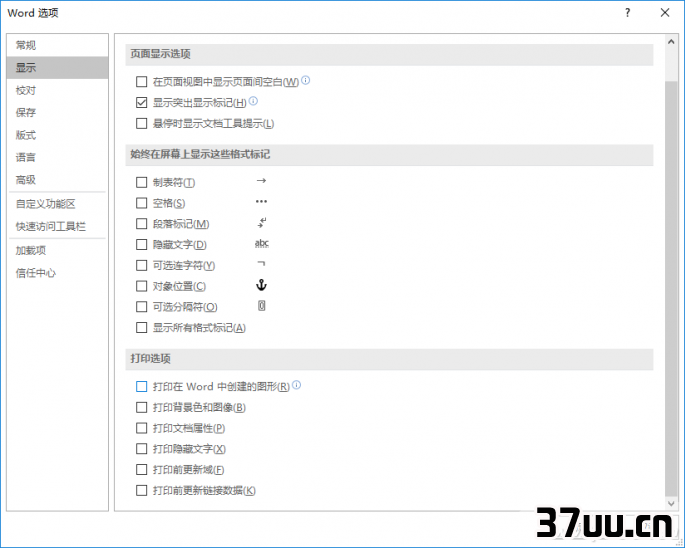The image size is (685, 548).
Task: Click the 始终在屏幕上显示这些格式标记 header
Action: click(x=389, y=155)
